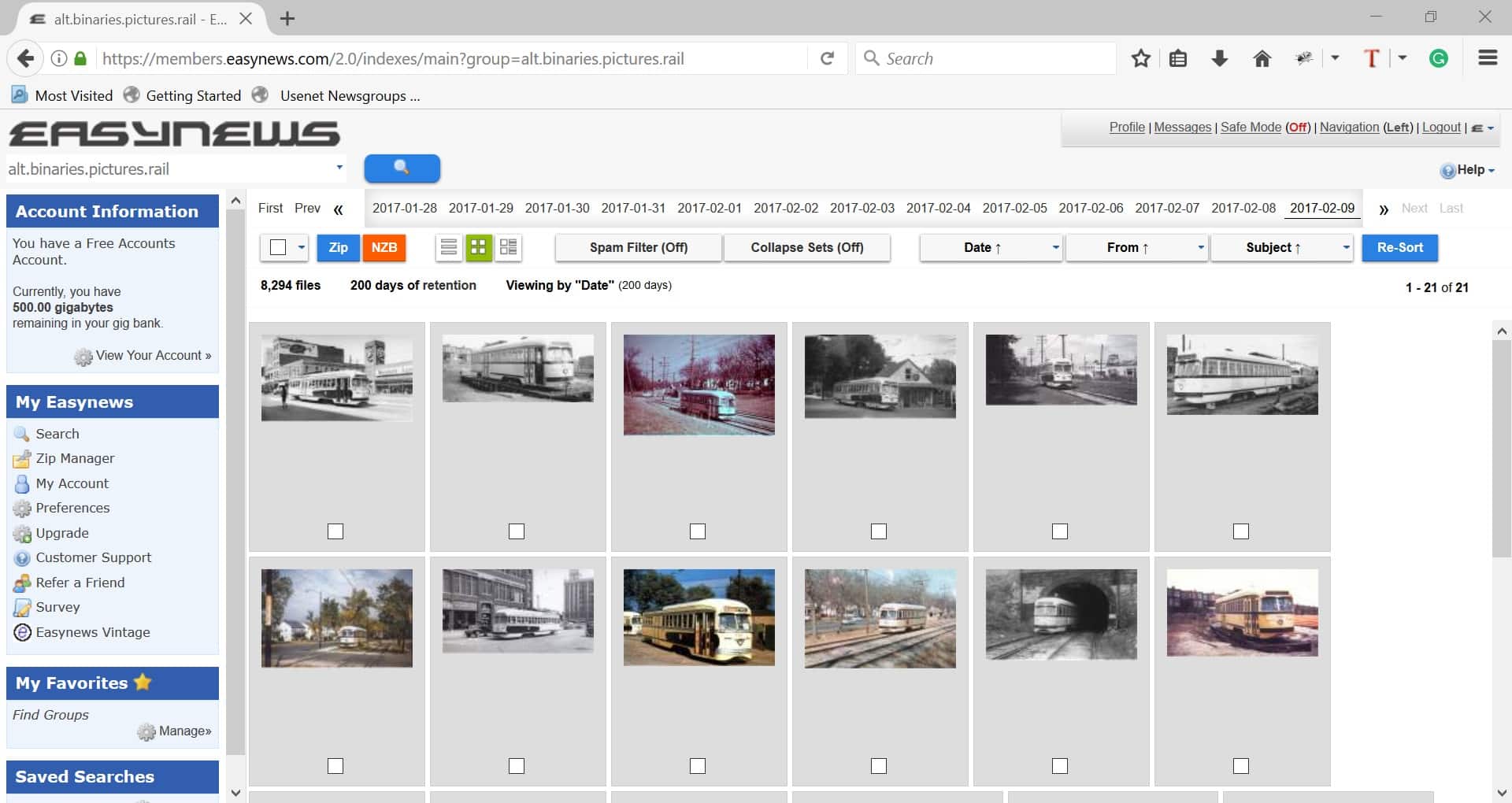The height and width of the screenshot is (803, 1512).
Task: Open the newsgroup selector dropdown arrow
Action: pos(339,168)
